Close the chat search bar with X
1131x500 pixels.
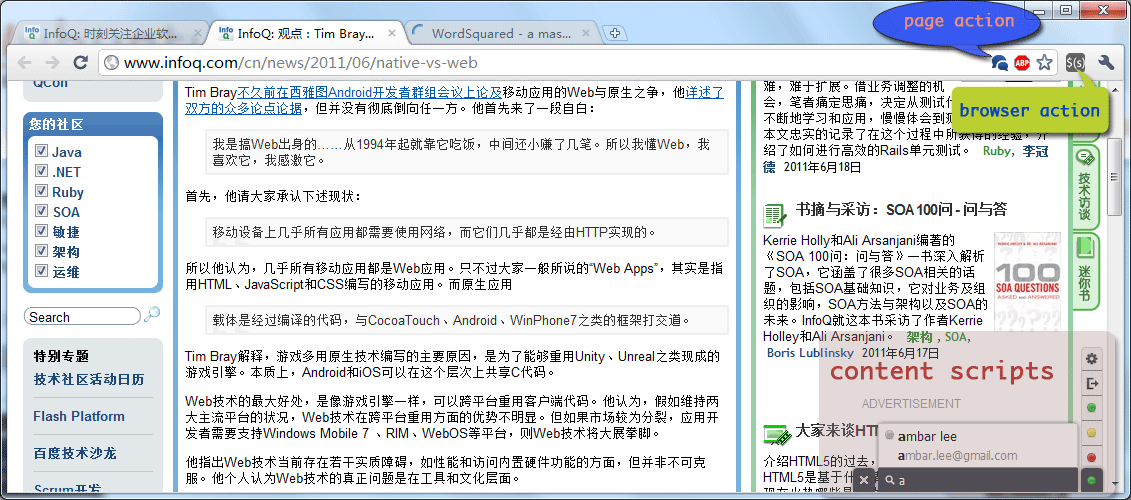click(864, 480)
